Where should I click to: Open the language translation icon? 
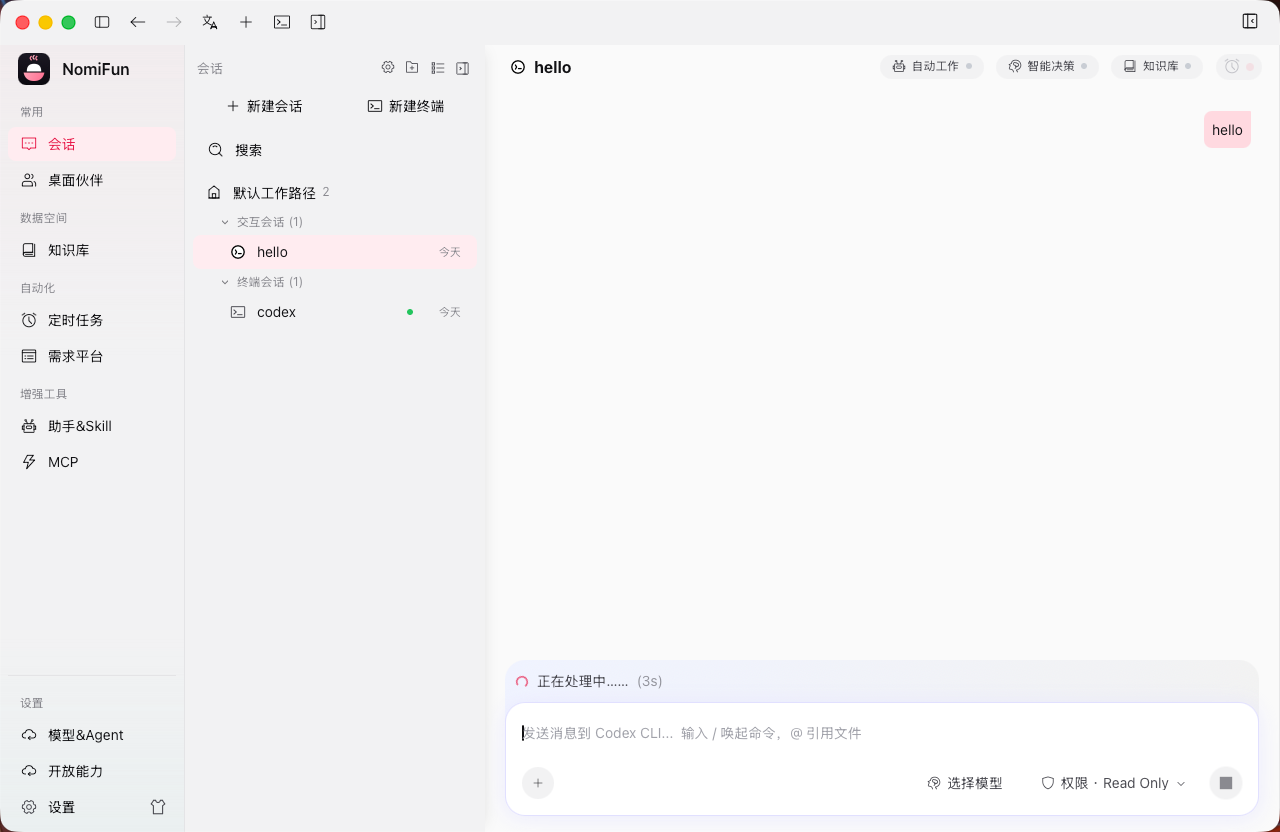[210, 22]
